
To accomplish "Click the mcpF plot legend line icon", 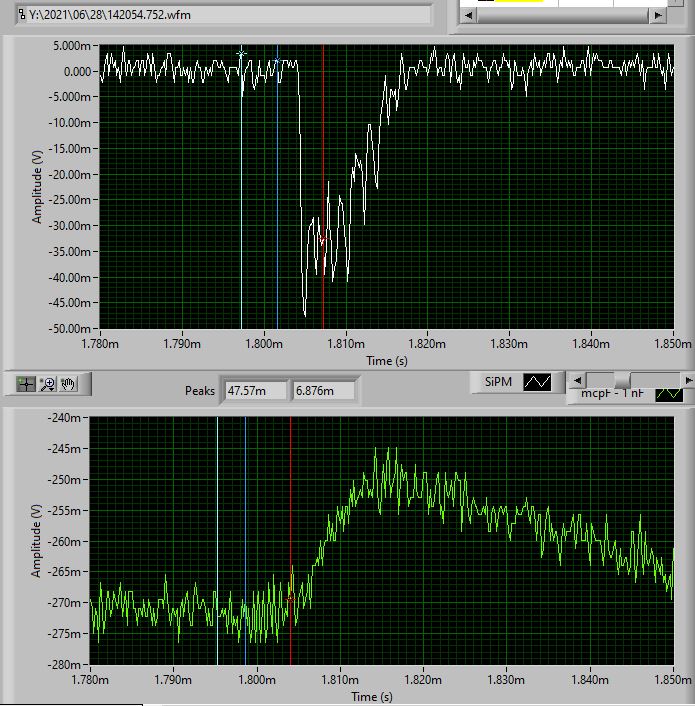I will 668,394.
